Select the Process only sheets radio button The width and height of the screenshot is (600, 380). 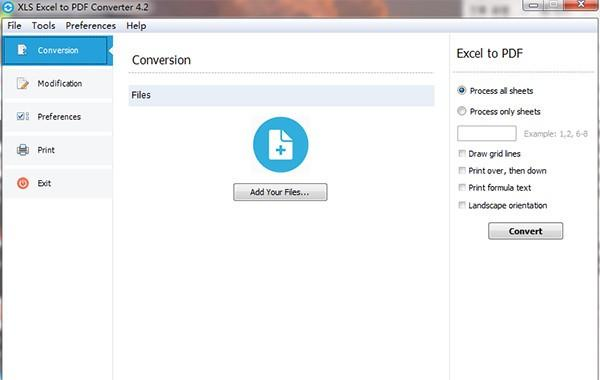461,111
